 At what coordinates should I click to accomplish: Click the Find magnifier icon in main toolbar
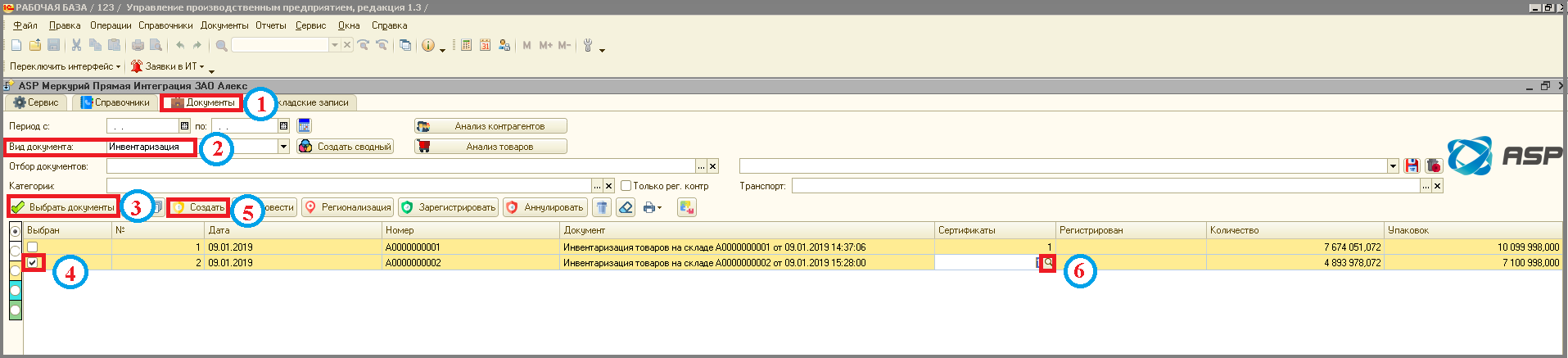pyautogui.click(x=221, y=45)
